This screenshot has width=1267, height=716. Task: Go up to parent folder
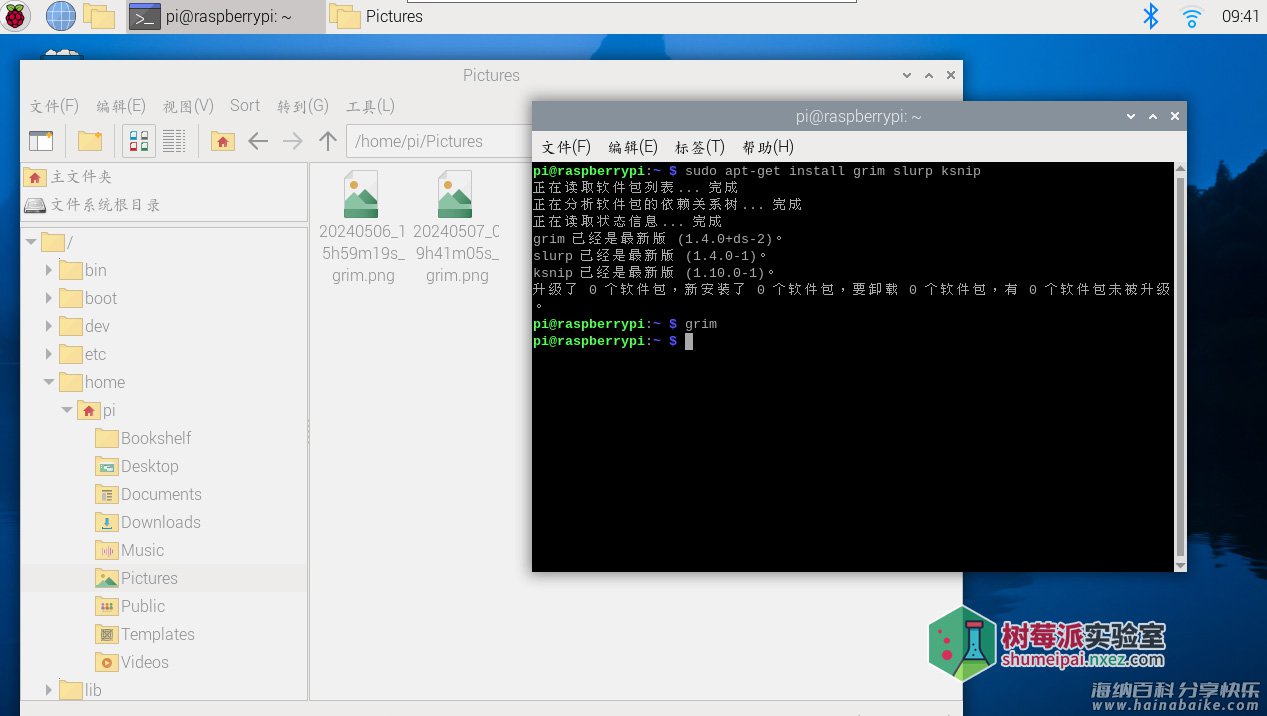[328, 141]
